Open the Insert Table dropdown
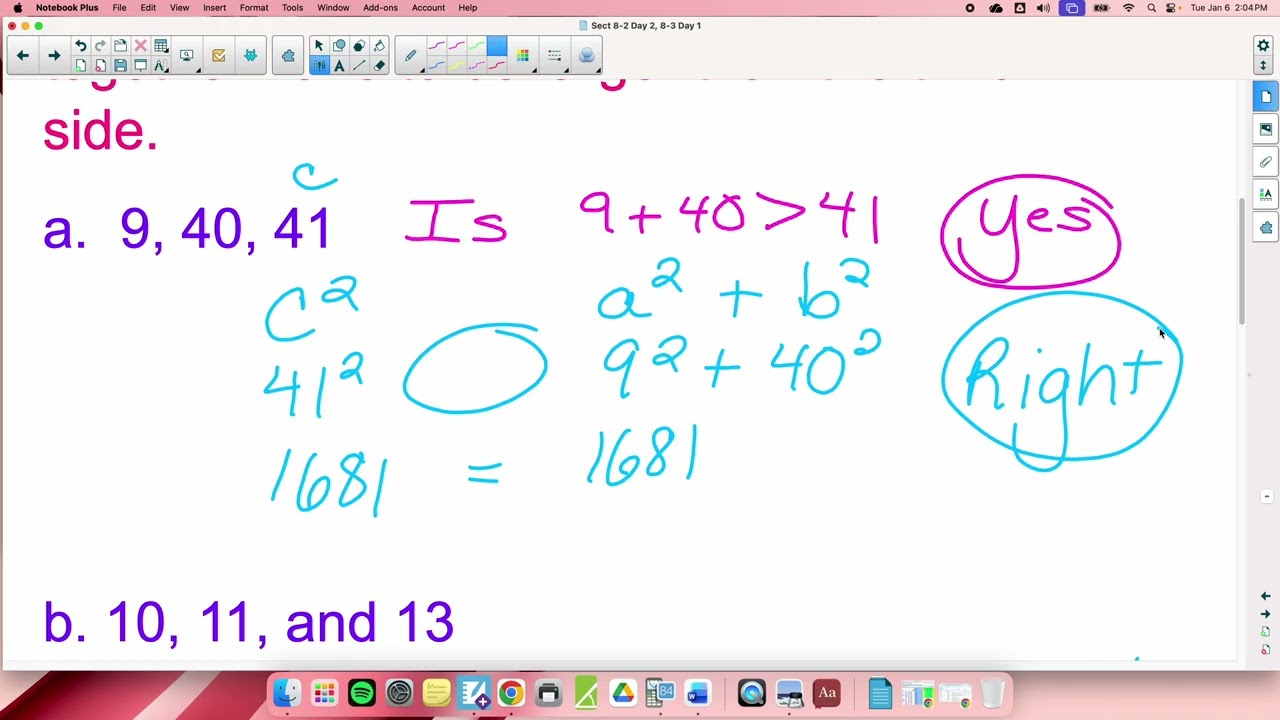 coord(160,45)
